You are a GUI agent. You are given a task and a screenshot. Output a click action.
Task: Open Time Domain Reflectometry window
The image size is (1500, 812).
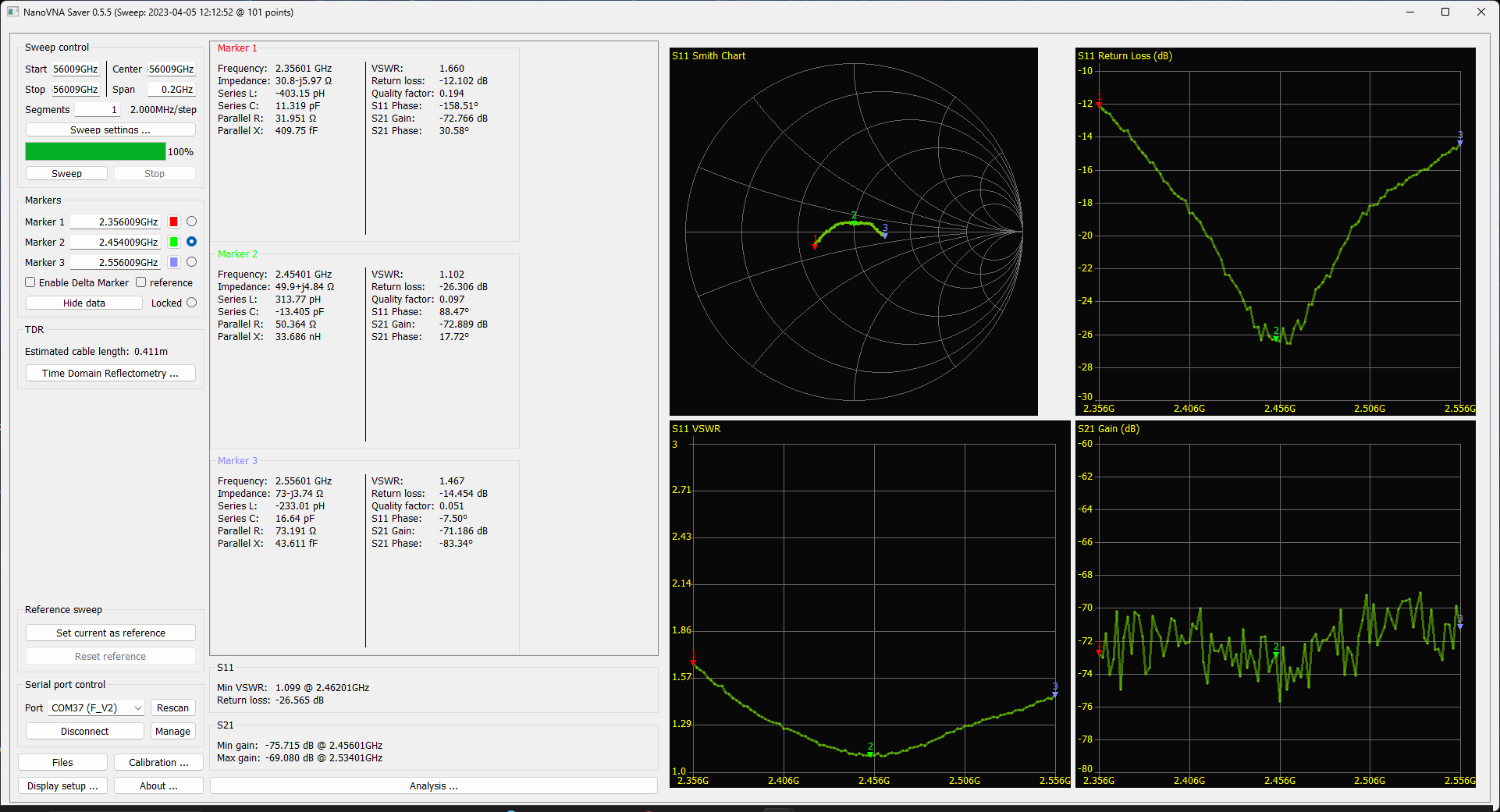click(x=110, y=373)
